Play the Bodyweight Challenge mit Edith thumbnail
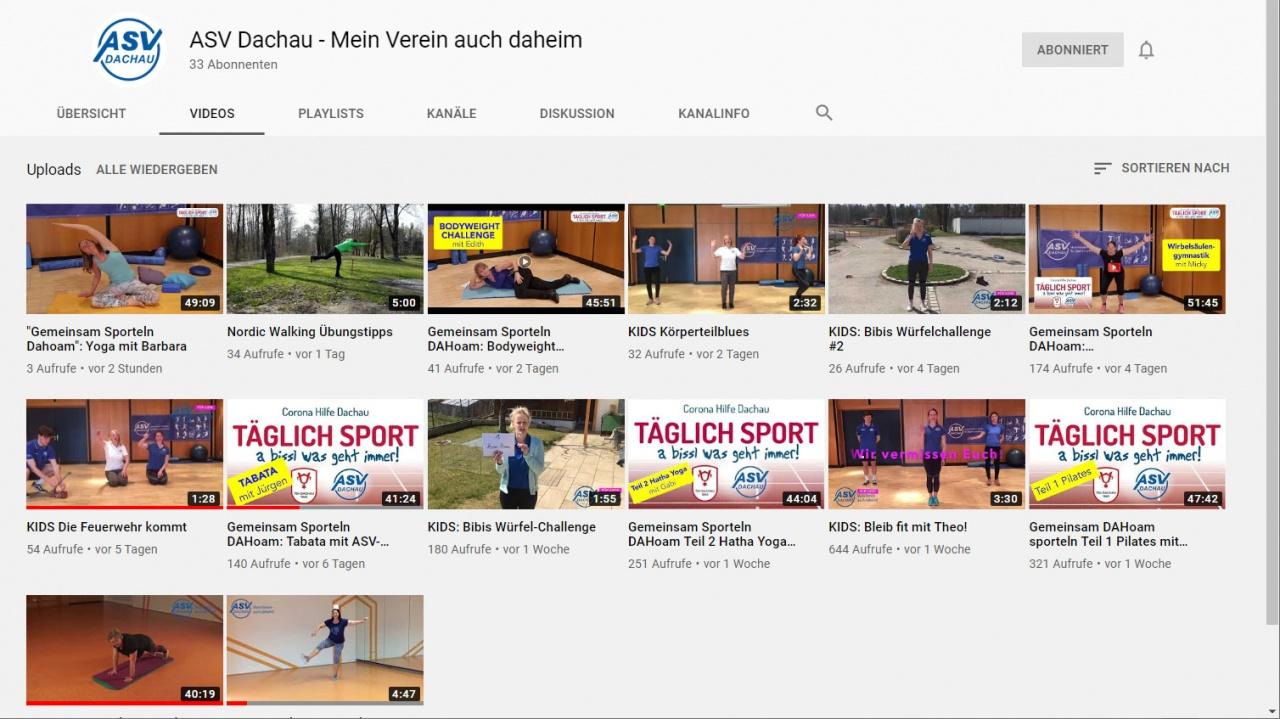 (526, 259)
